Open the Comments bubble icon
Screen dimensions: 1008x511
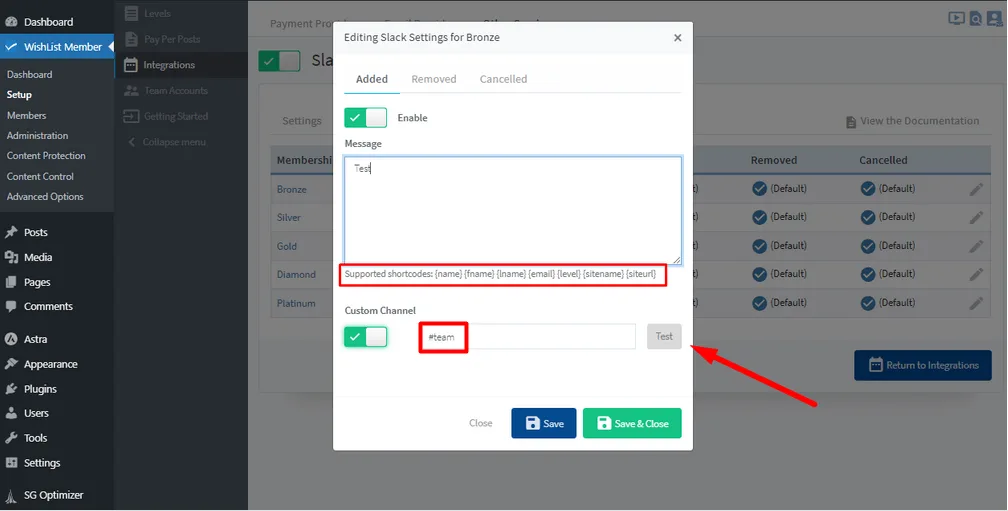(11, 307)
